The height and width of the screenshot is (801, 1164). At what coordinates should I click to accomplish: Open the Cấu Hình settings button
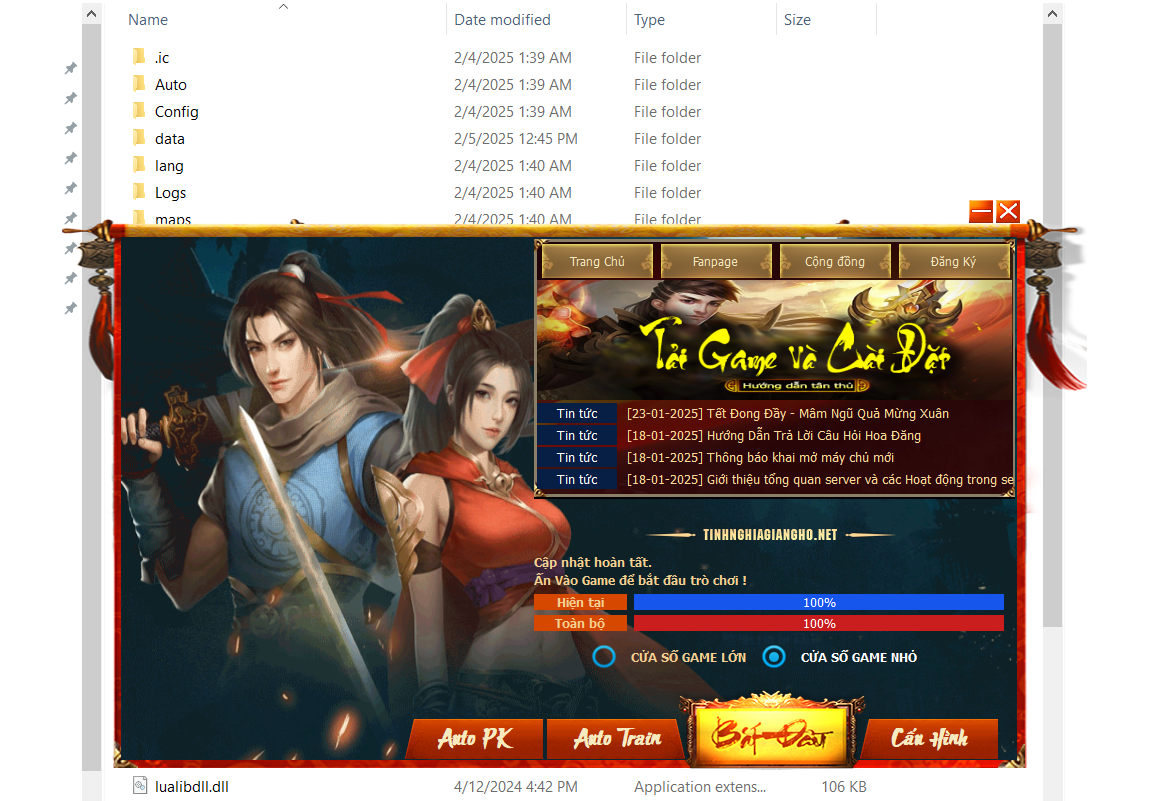click(x=929, y=739)
